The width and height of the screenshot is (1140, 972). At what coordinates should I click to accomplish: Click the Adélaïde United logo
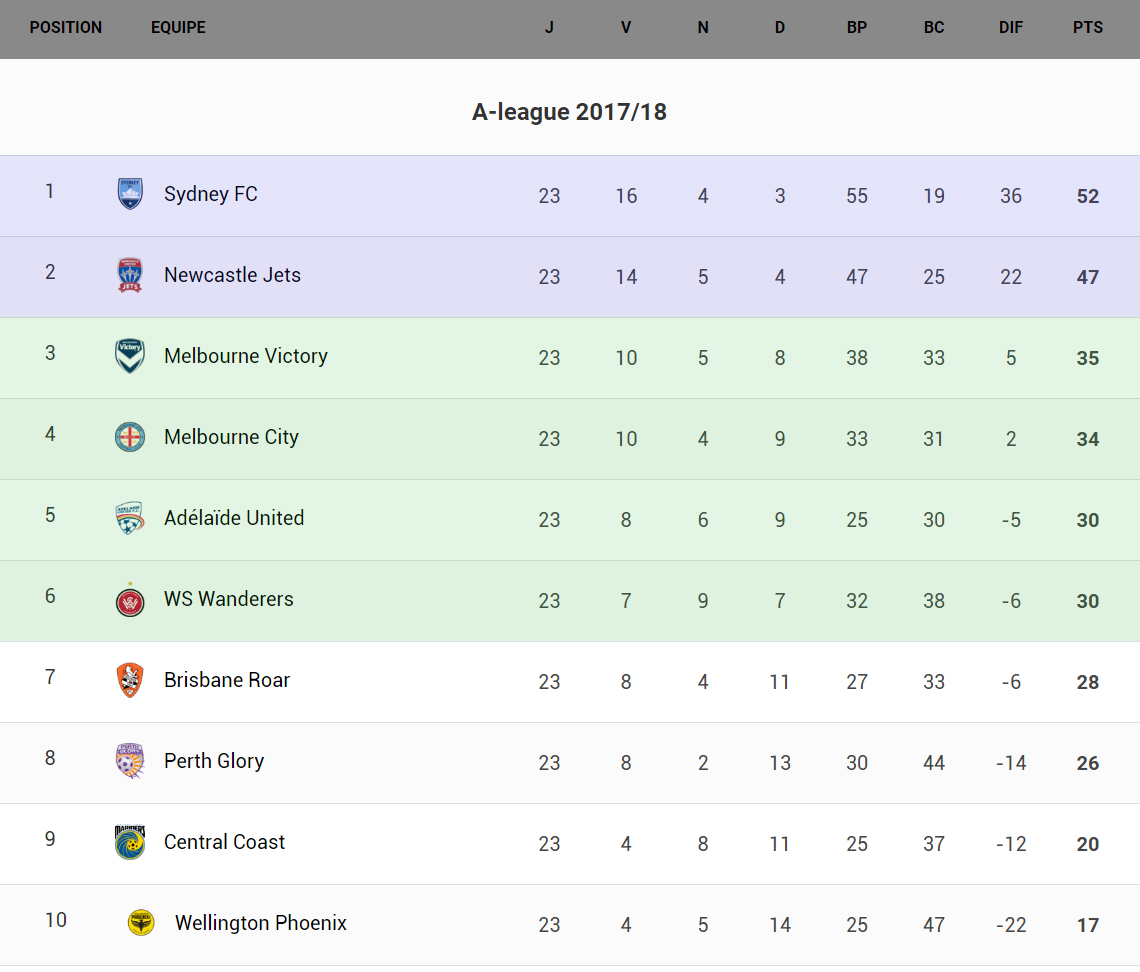pyautogui.click(x=130, y=518)
